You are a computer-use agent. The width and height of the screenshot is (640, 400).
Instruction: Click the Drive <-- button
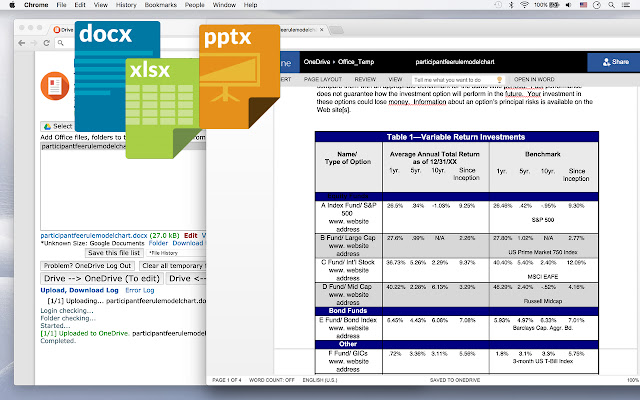tap(186, 278)
